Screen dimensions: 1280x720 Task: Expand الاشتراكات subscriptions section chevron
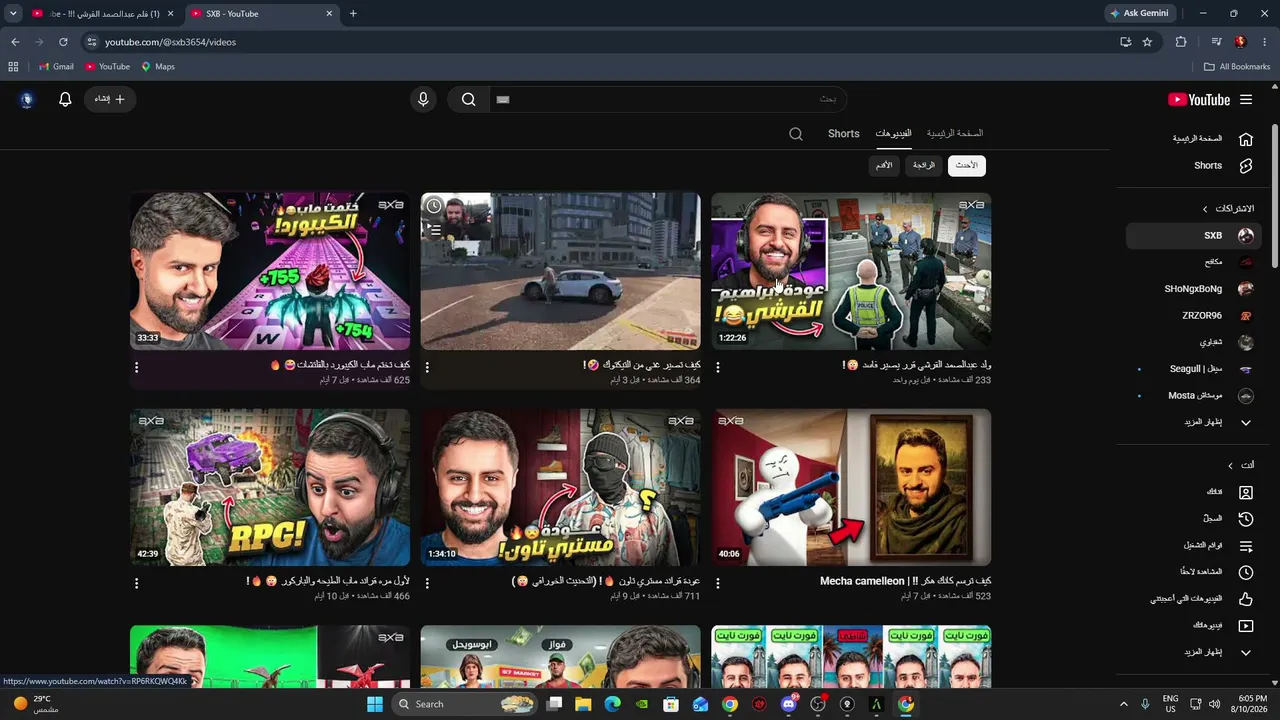pyautogui.click(x=1205, y=209)
